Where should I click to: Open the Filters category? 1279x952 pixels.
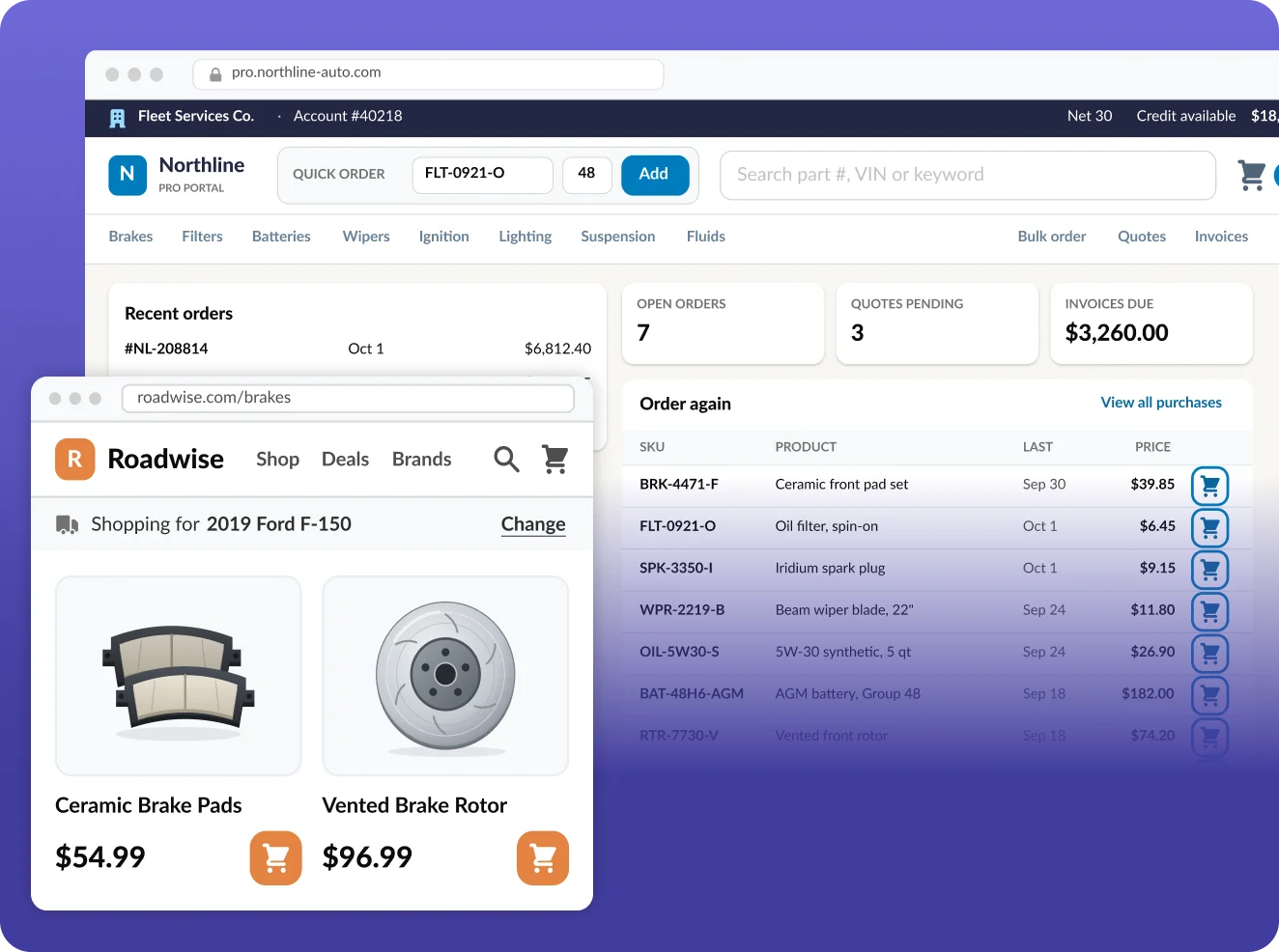pos(202,237)
